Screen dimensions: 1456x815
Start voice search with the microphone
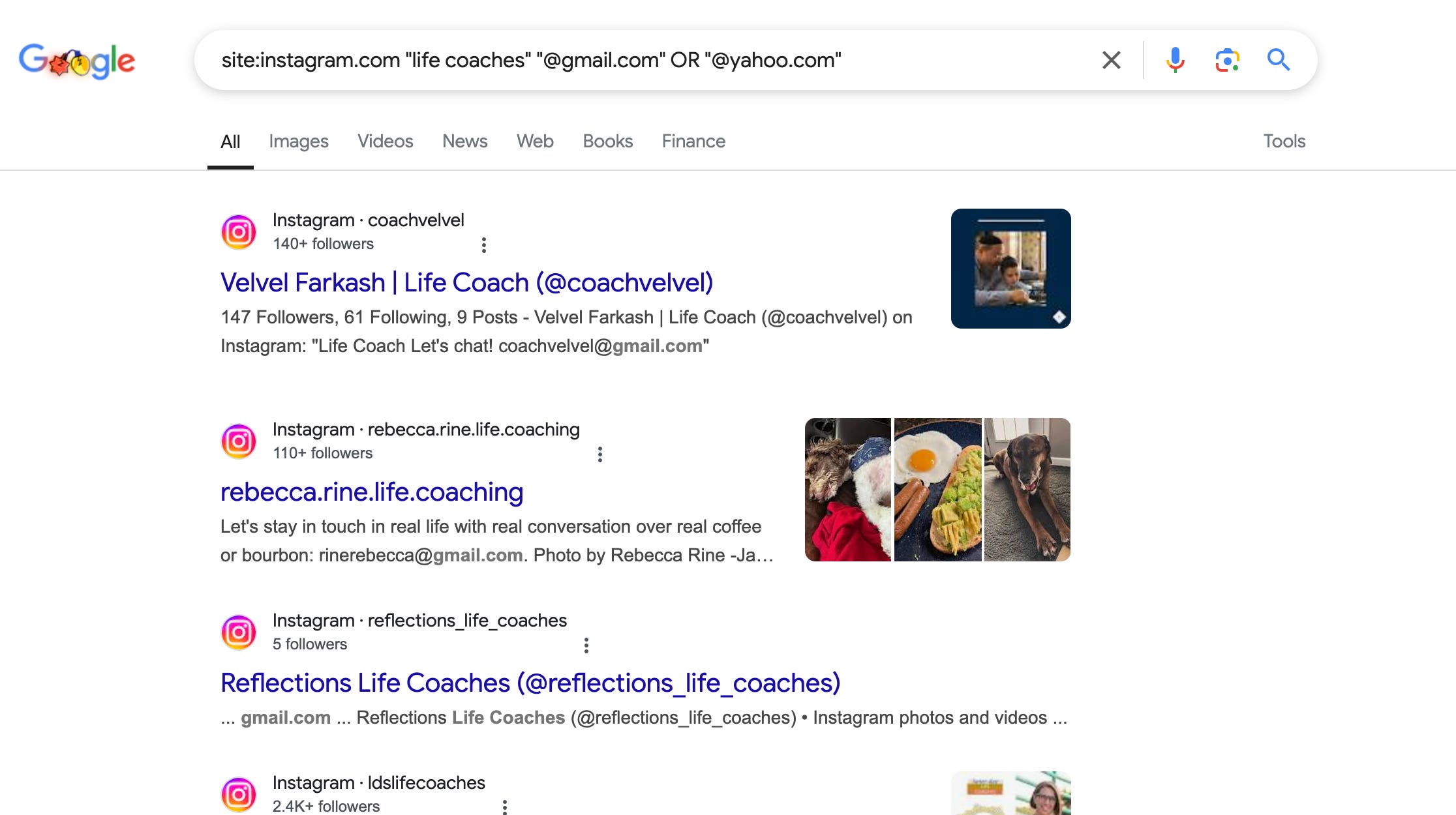1175,60
